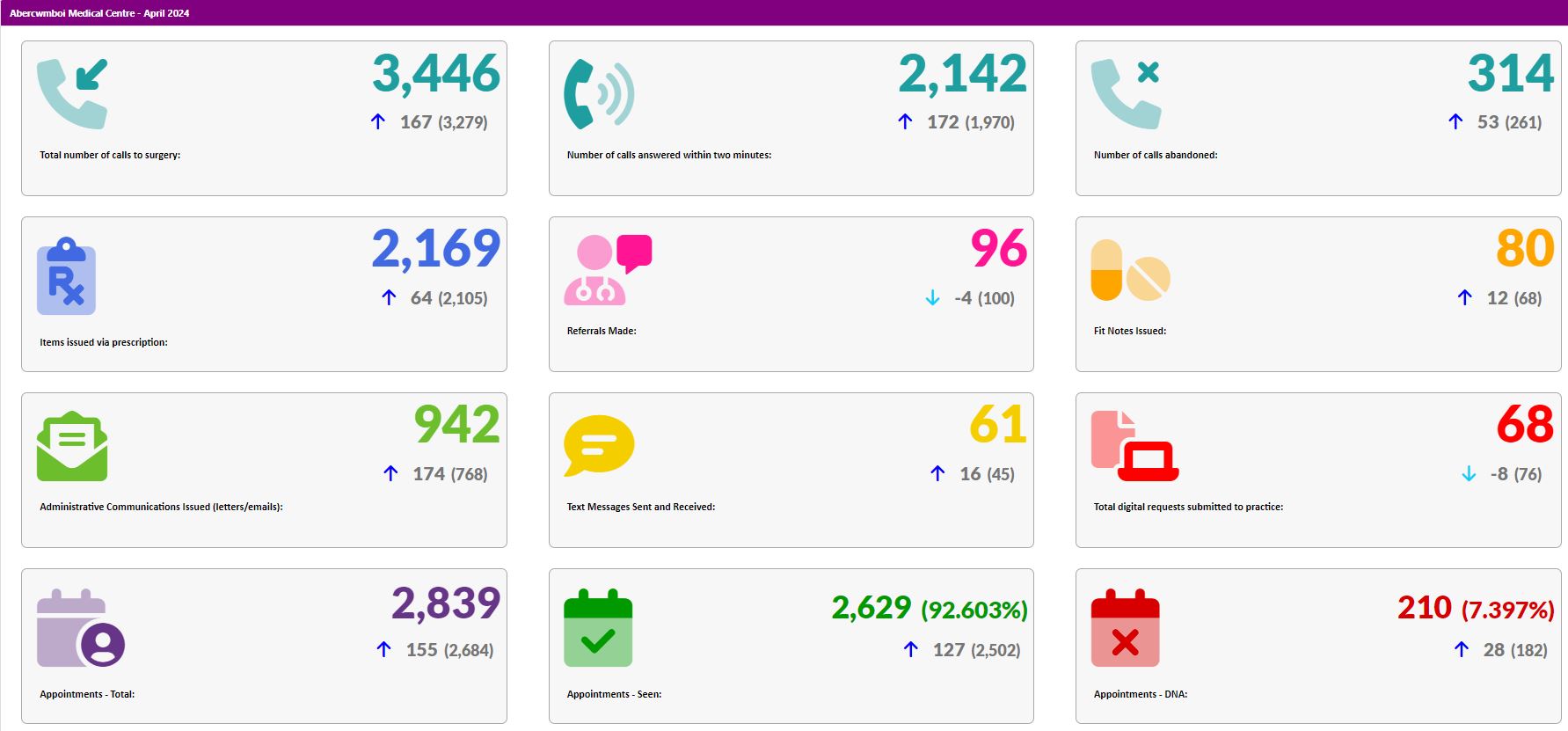Click the referrals made value 96
Screen dimensions: 1568x731
pyautogui.click(x=999, y=249)
